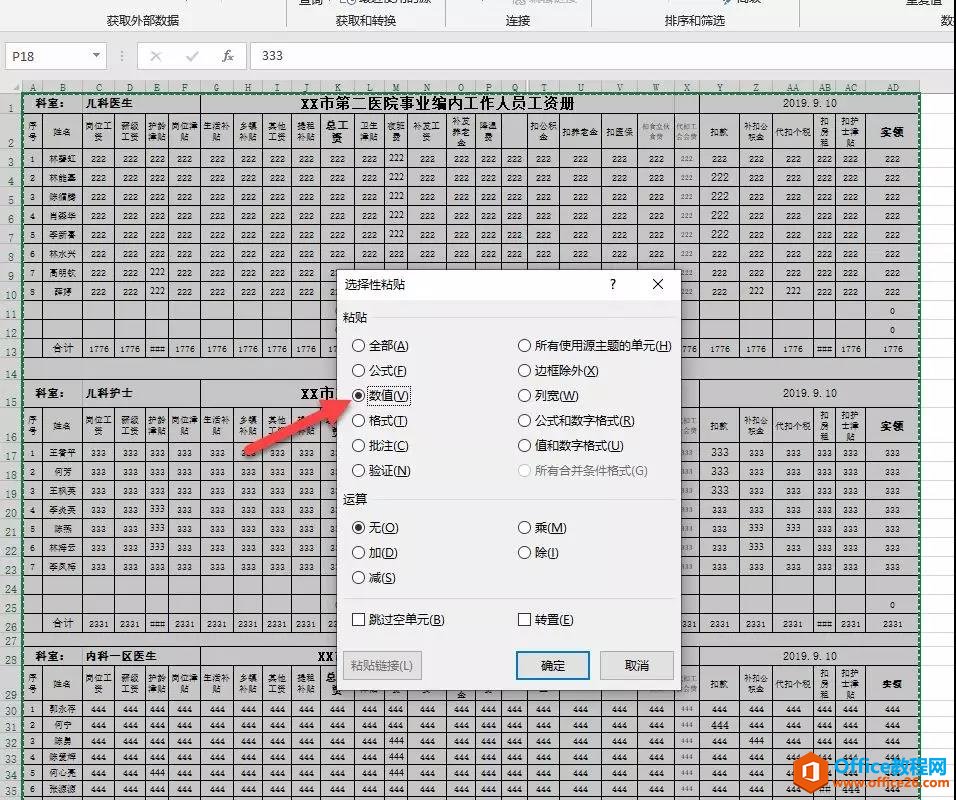Select the 列宽 paste option
The width and height of the screenshot is (956, 800).
(524, 395)
